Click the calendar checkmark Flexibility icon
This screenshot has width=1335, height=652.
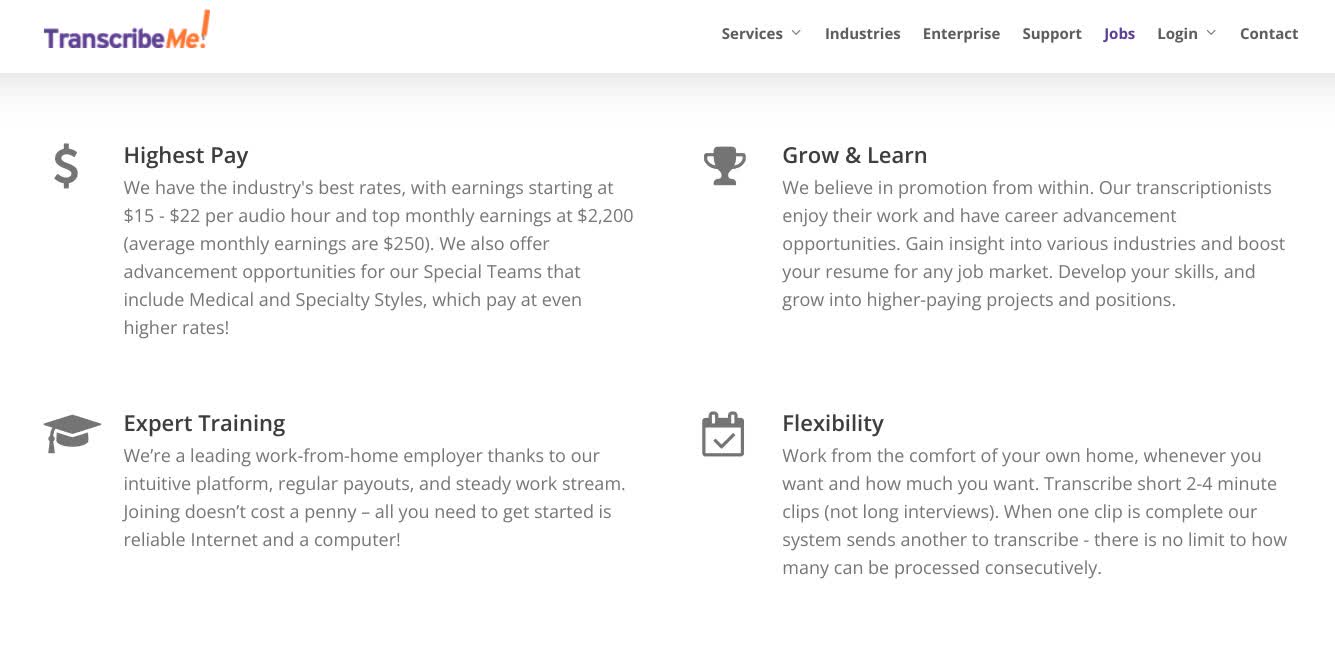click(x=723, y=434)
